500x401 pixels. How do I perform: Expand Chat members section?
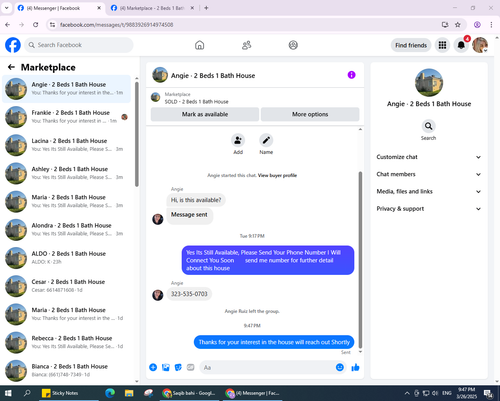(429, 174)
